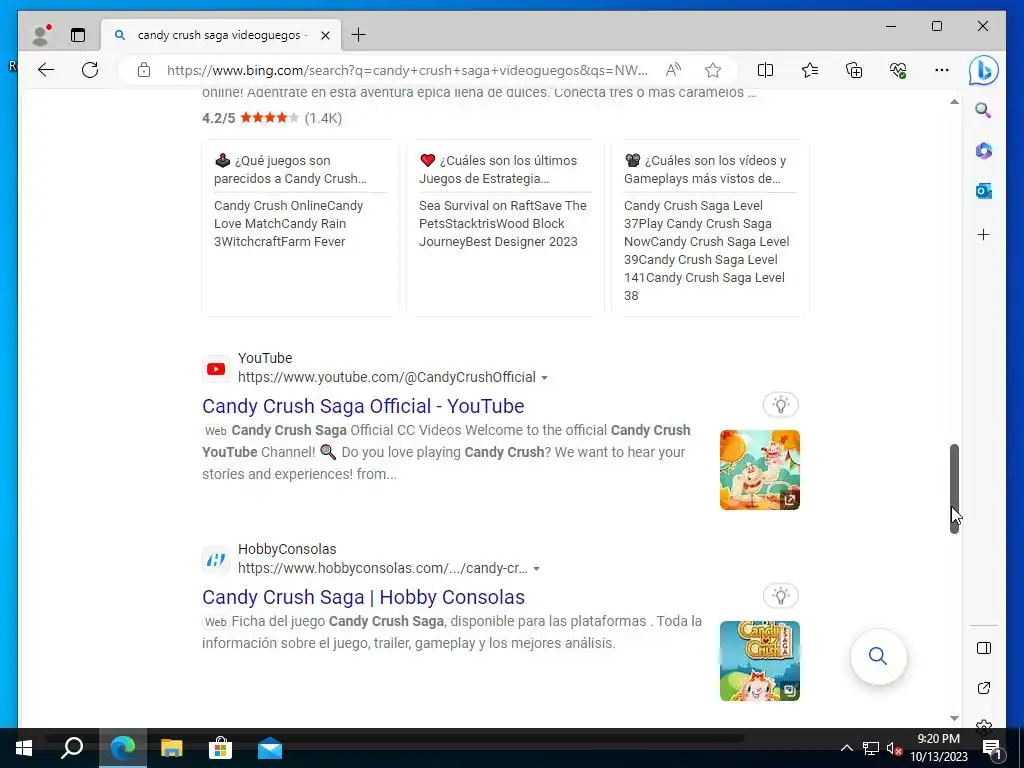Show hidden tray icons chevron
The width and height of the screenshot is (1024, 768).
pyautogui.click(x=846, y=748)
